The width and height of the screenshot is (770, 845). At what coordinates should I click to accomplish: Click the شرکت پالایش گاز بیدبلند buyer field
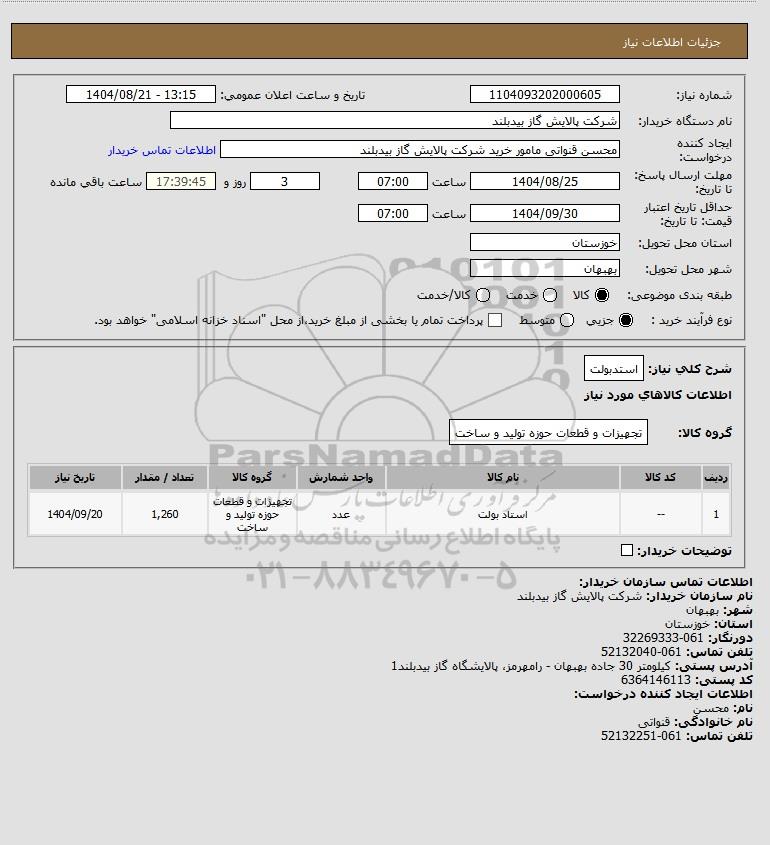(394, 120)
